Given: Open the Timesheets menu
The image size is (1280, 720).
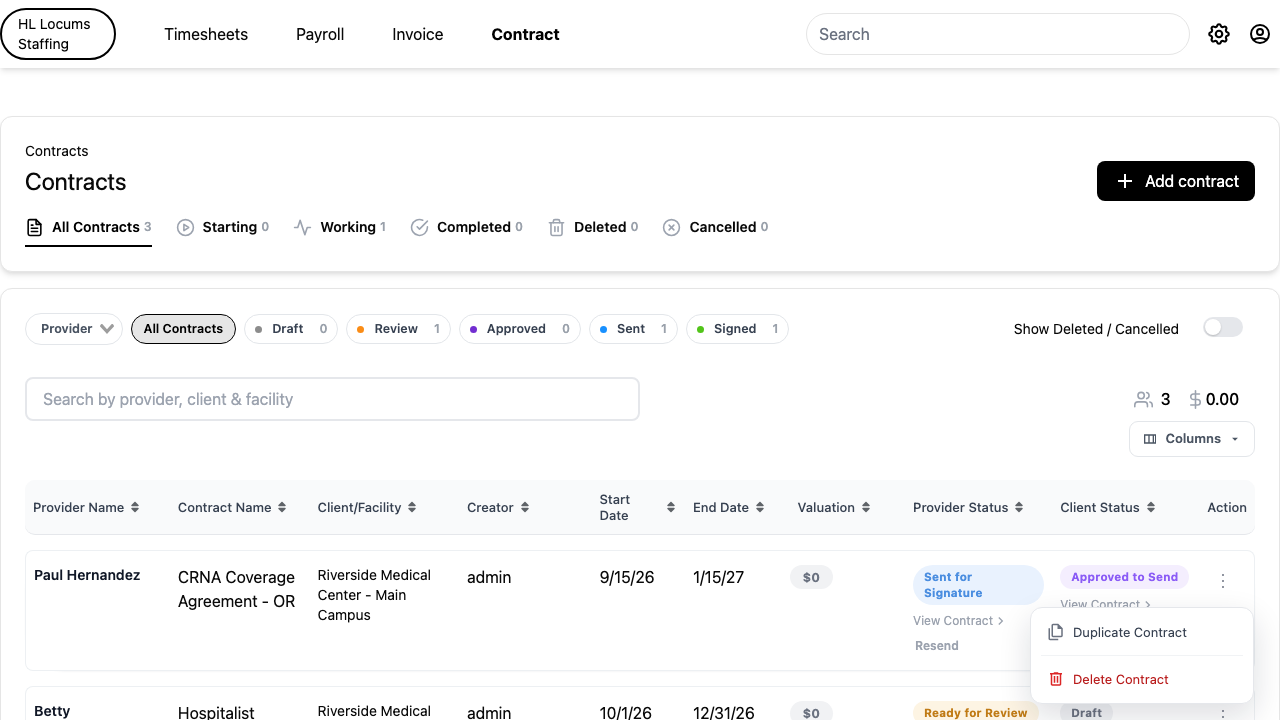Looking at the screenshot, I should point(206,34).
